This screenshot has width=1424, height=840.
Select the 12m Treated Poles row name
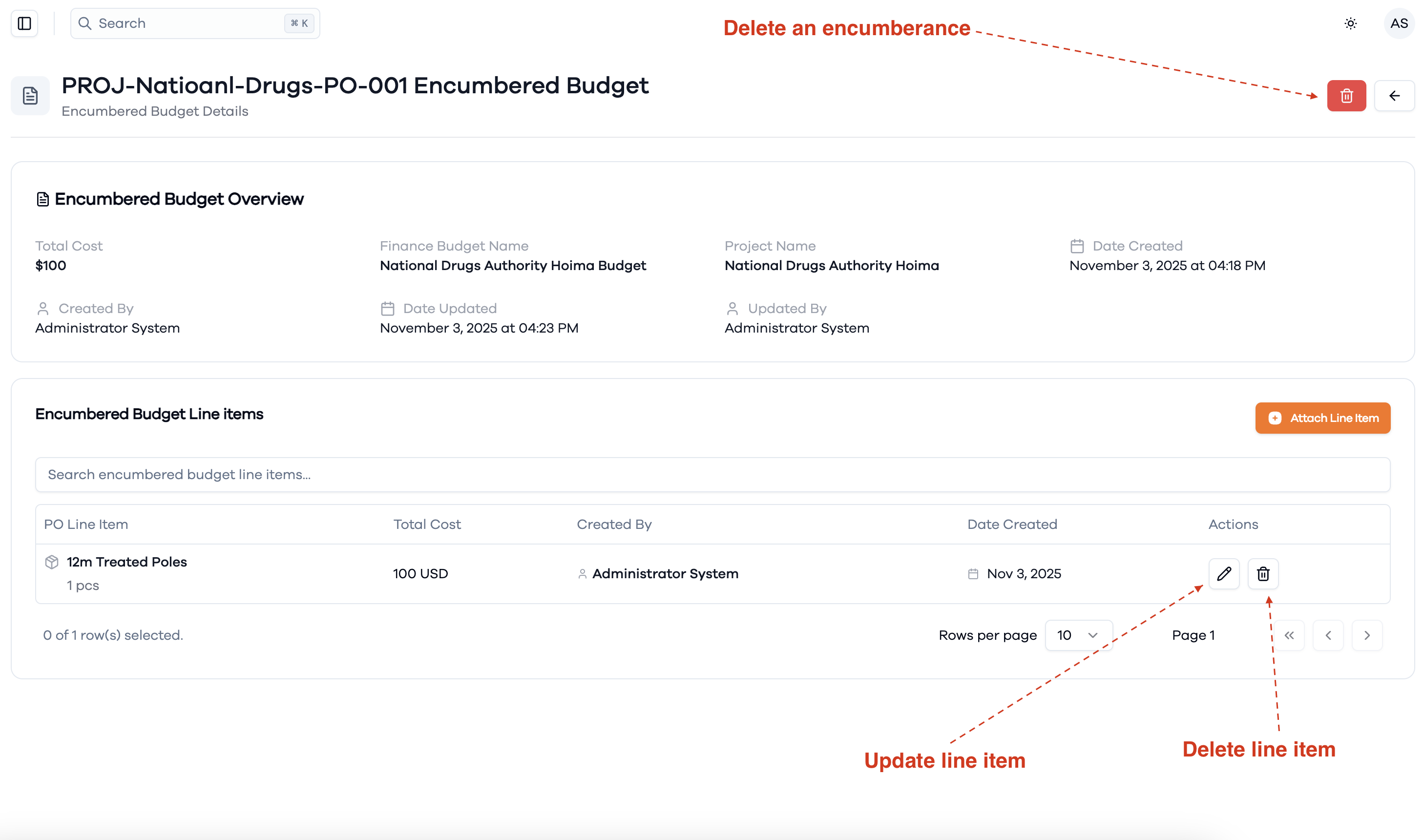[x=127, y=562]
